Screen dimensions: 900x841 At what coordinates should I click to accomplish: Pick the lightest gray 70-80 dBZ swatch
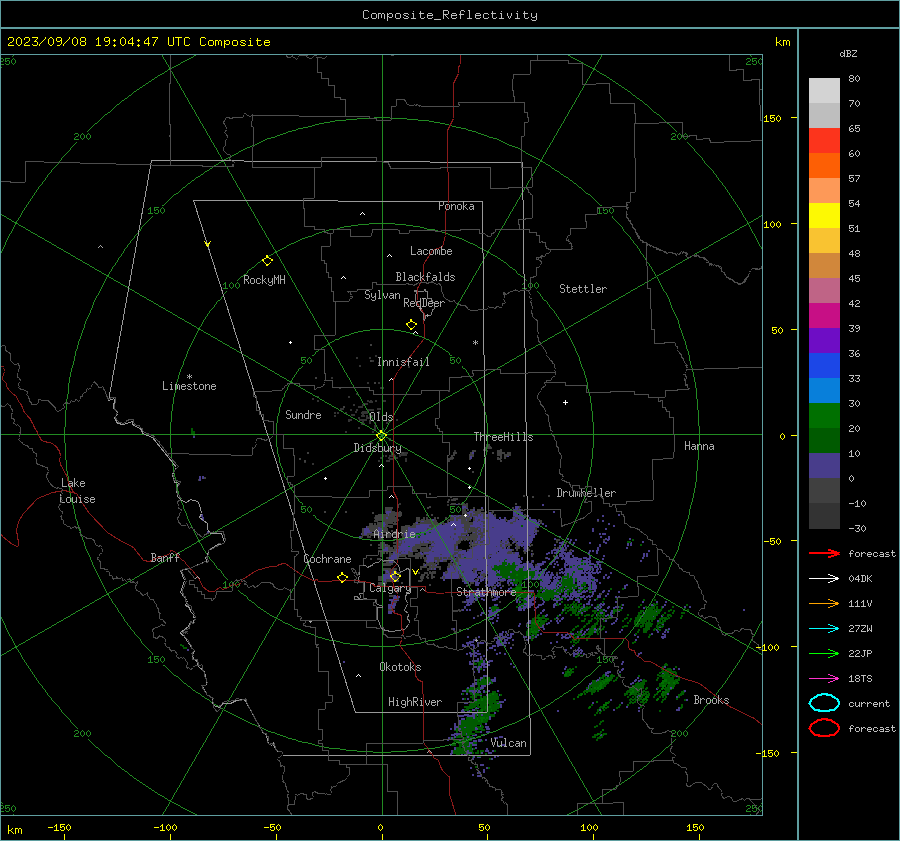click(824, 91)
